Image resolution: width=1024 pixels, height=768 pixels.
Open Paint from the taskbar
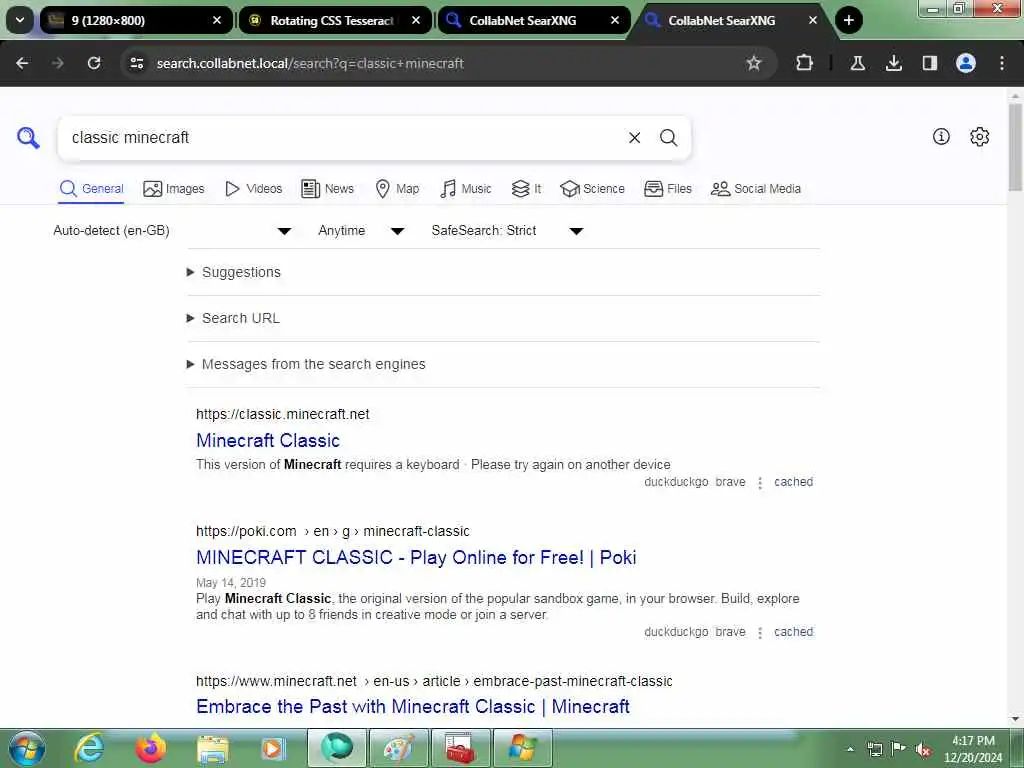398,748
